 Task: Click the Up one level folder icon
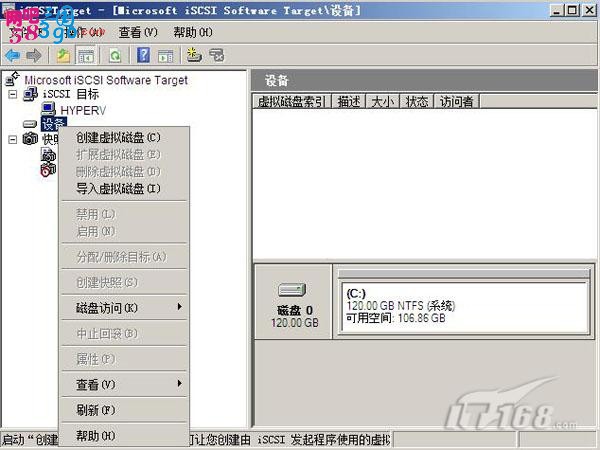[63, 56]
